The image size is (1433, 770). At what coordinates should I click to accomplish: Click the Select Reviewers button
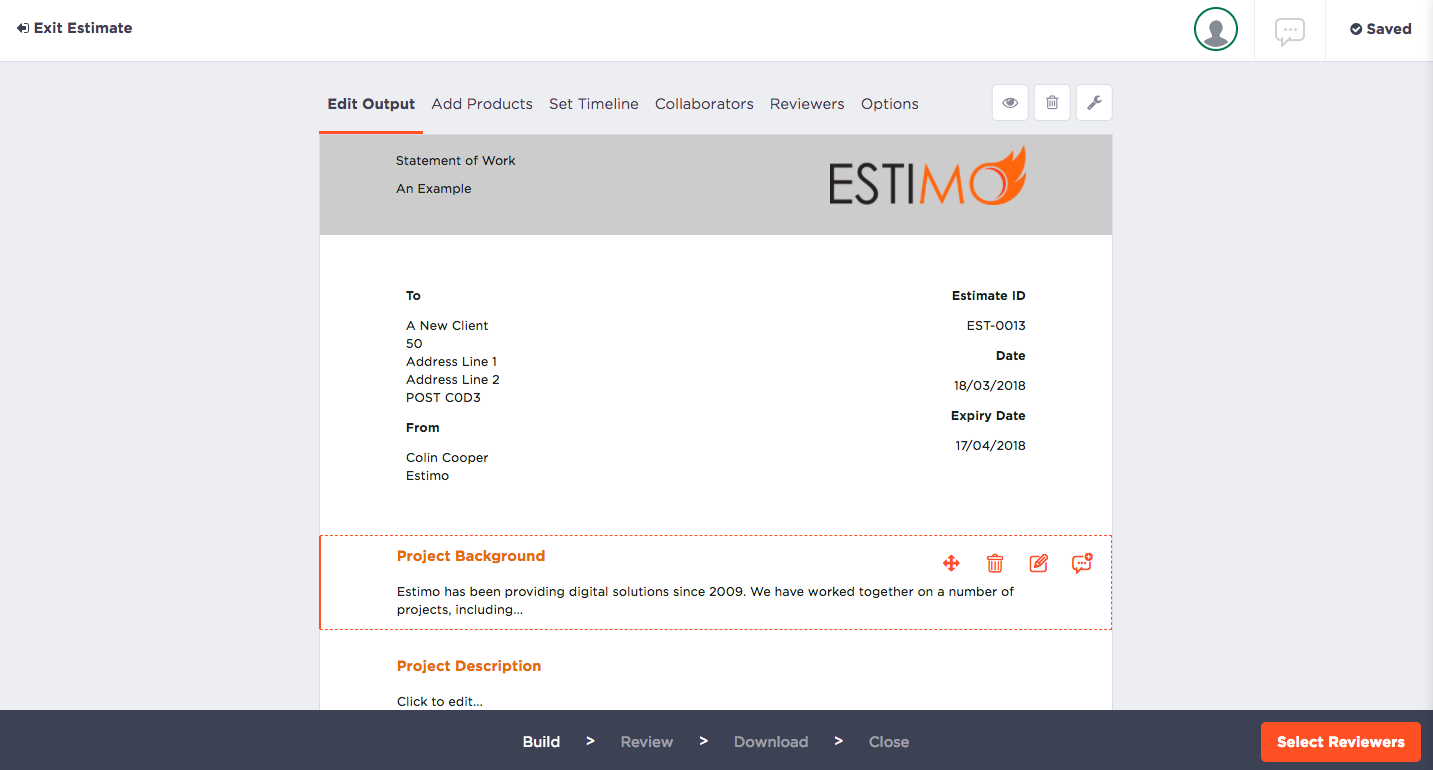(x=1340, y=741)
